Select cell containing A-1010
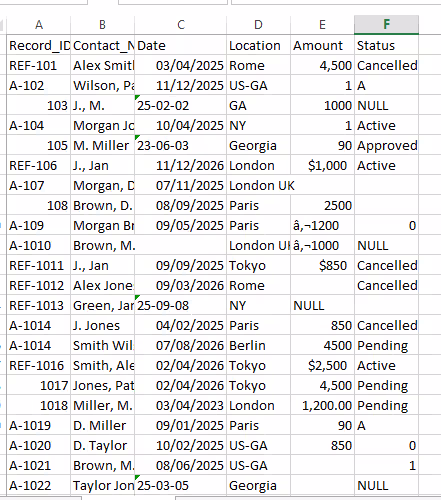The image size is (441, 500). 39,245
